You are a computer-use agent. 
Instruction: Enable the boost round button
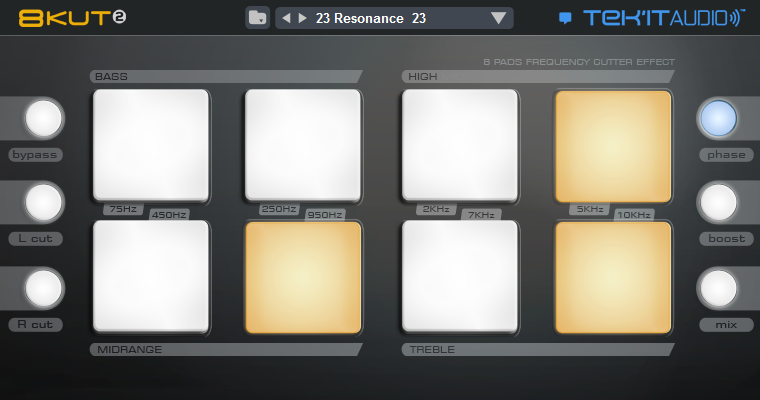click(x=718, y=202)
